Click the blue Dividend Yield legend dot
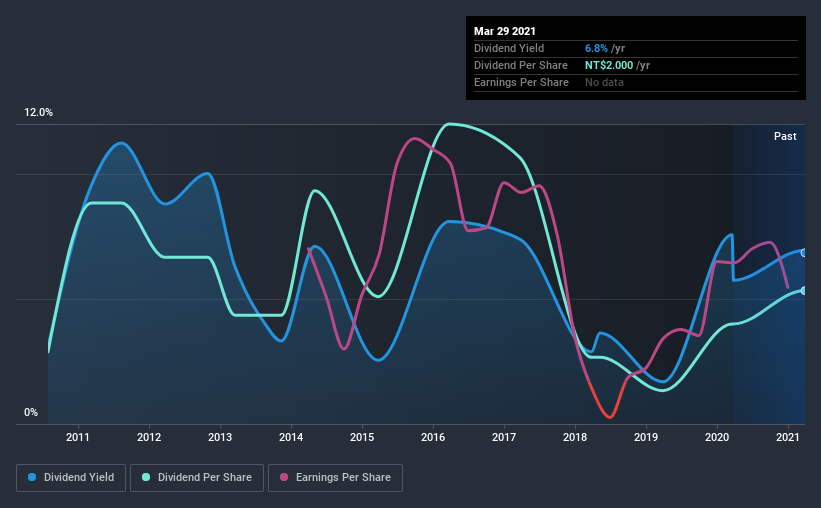This screenshot has height=508, width=821. [x=32, y=477]
